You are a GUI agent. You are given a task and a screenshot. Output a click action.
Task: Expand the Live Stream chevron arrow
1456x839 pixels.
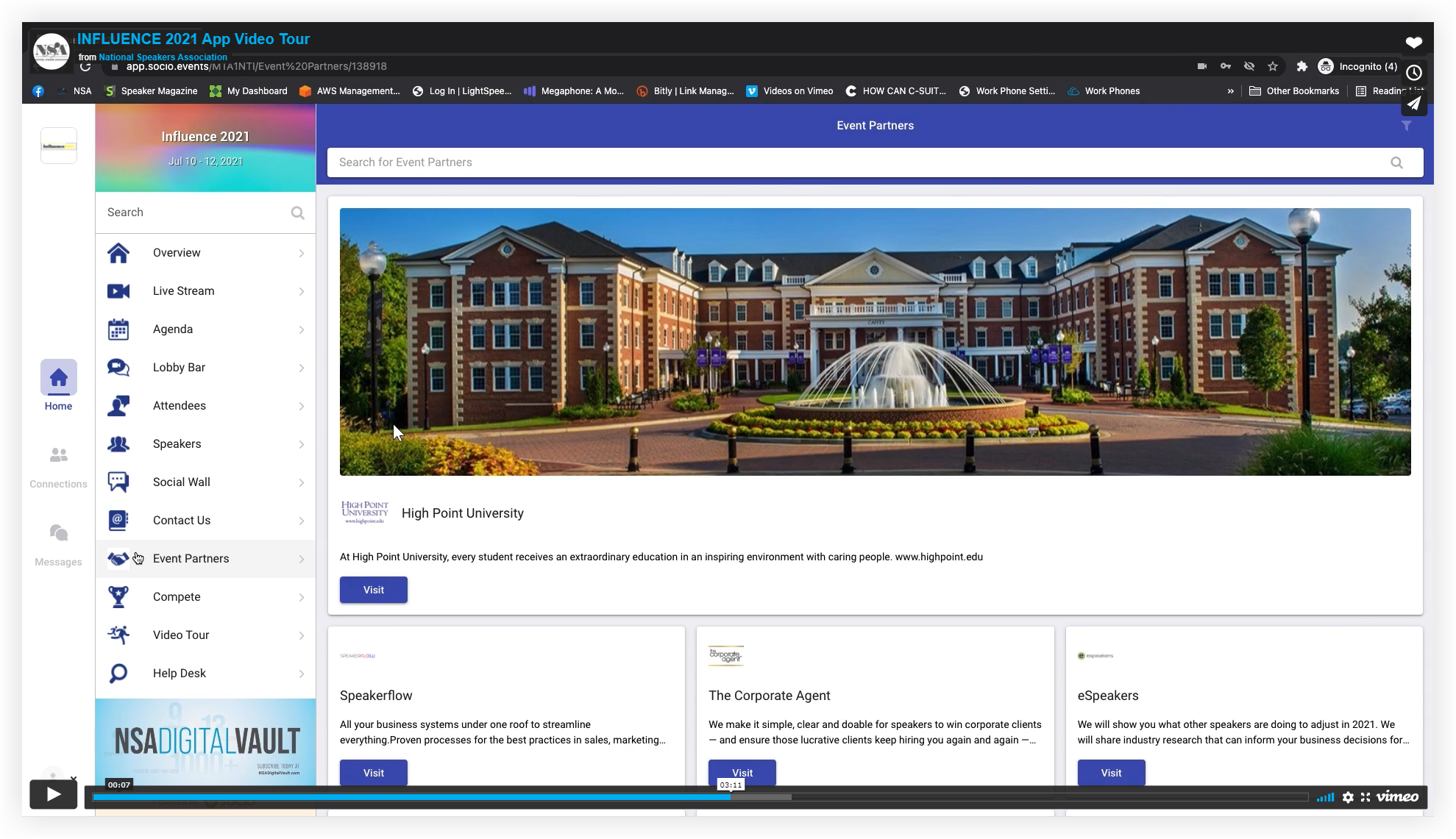[x=302, y=291]
